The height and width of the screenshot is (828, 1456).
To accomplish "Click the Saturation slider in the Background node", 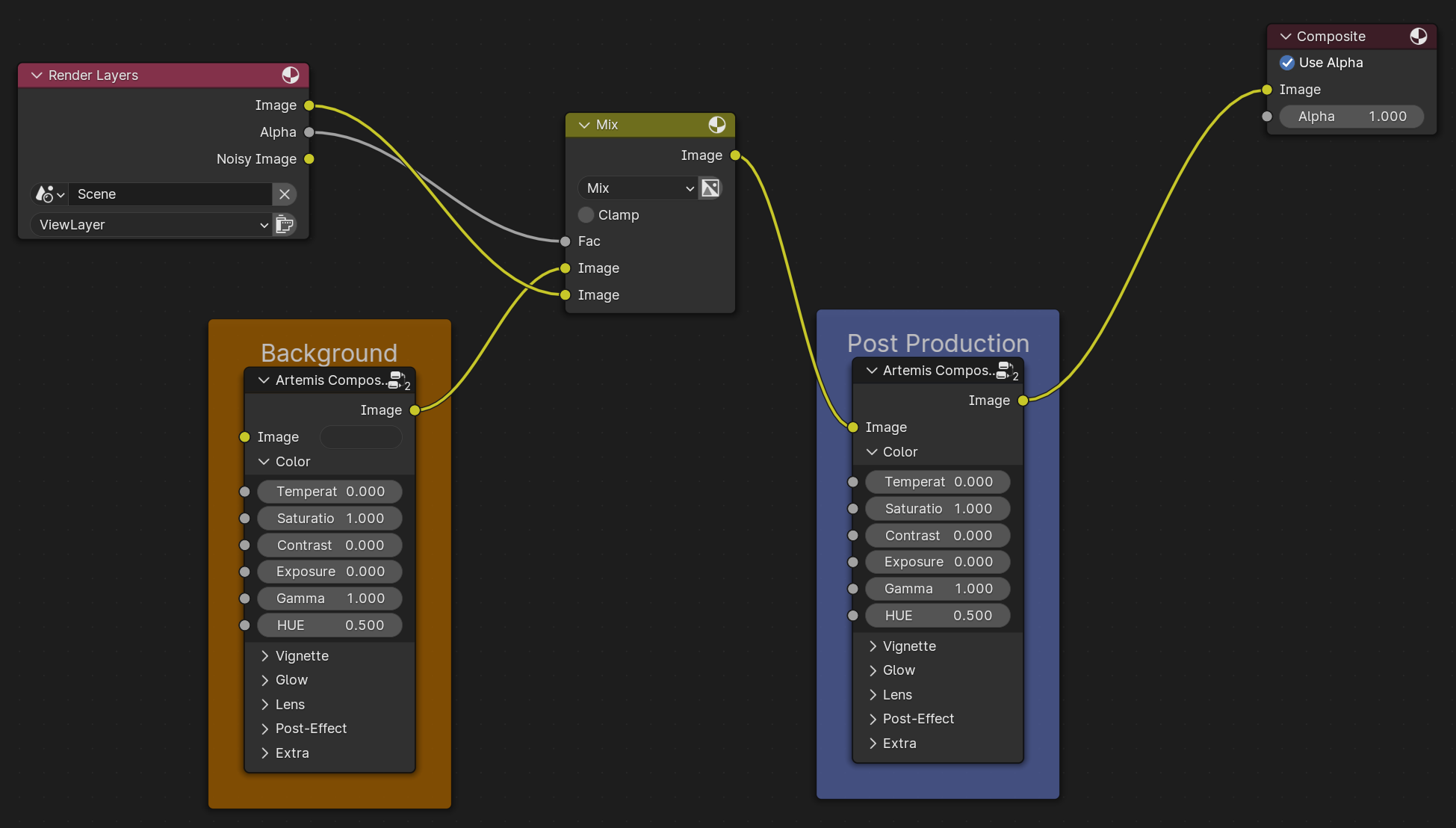I will 329,519.
